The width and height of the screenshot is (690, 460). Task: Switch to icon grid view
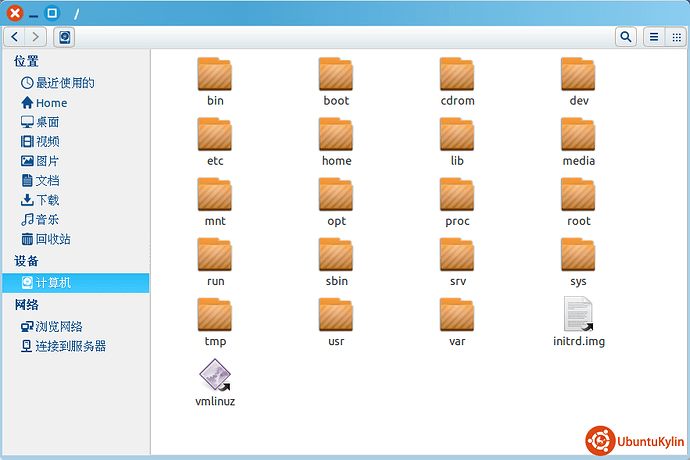(x=676, y=37)
